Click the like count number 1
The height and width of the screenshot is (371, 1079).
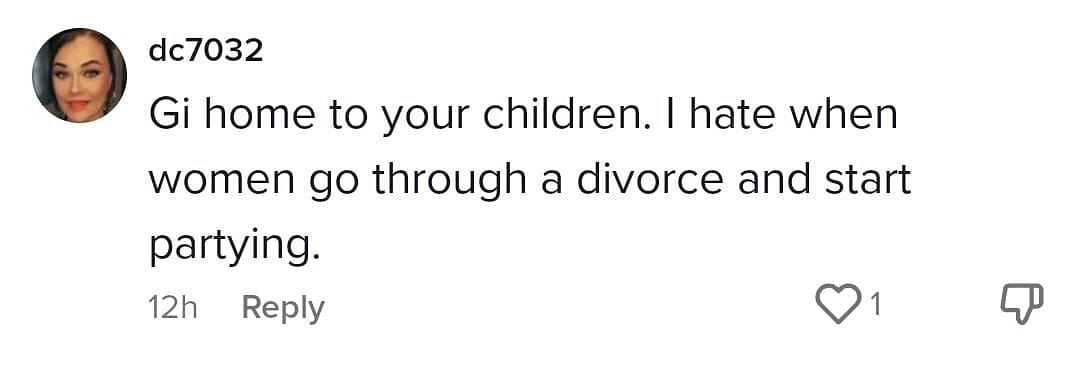pyautogui.click(x=875, y=305)
